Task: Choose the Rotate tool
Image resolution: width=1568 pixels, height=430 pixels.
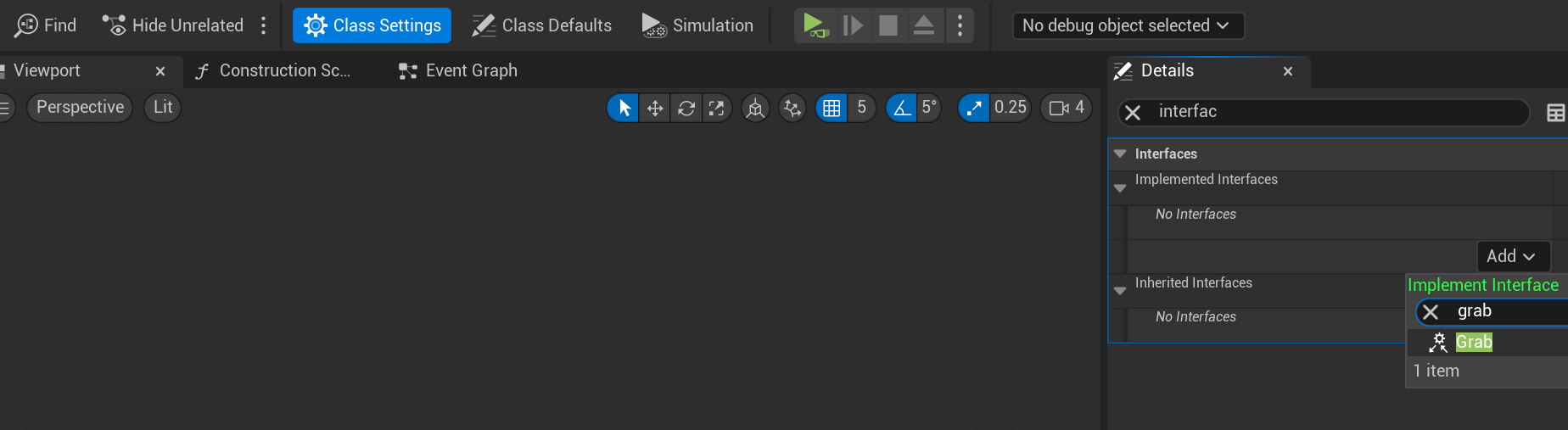Action: point(686,108)
